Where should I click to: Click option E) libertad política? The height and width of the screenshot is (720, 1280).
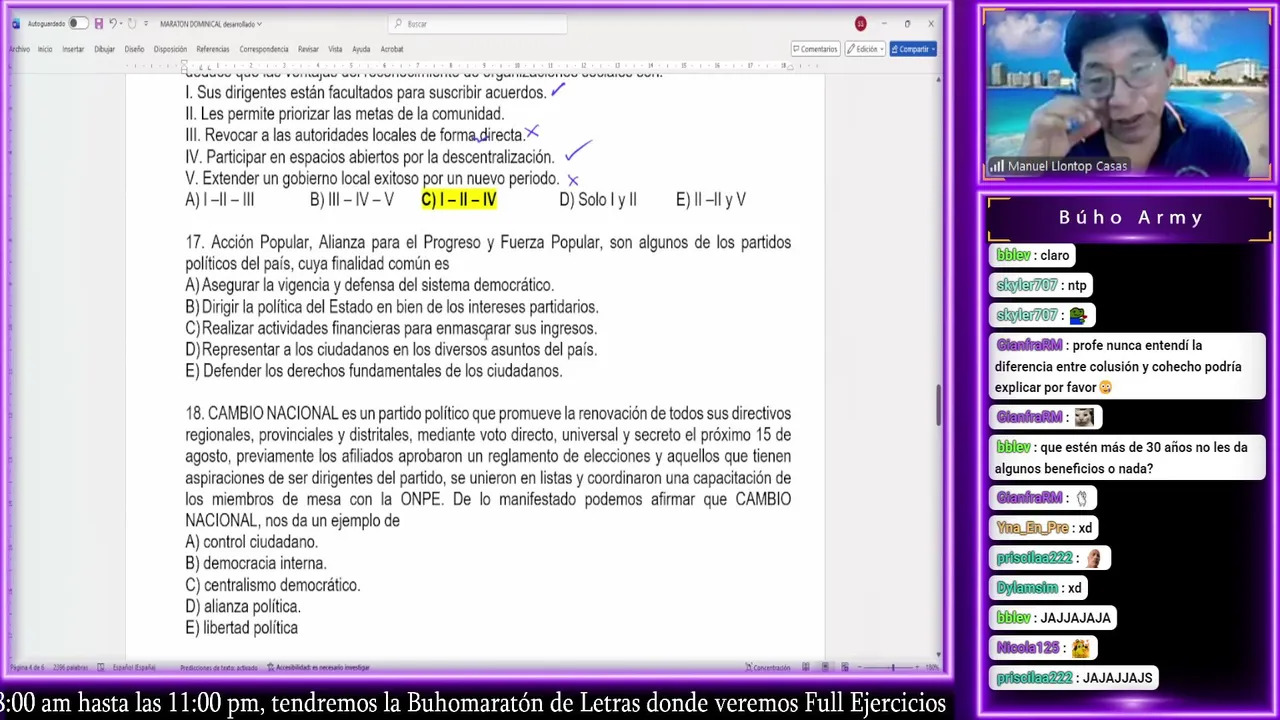point(241,628)
